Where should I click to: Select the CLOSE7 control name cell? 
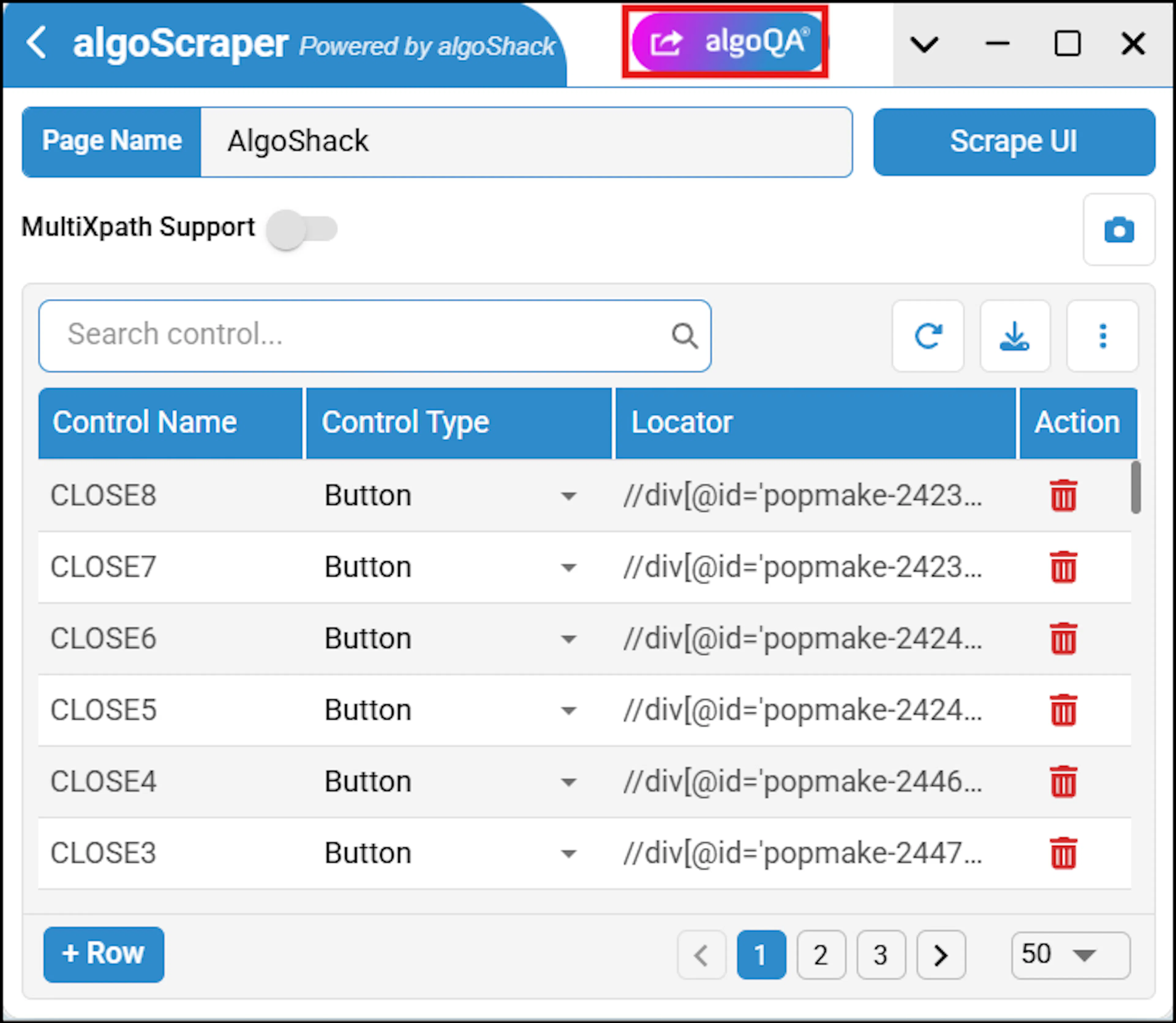tap(103, 567)
